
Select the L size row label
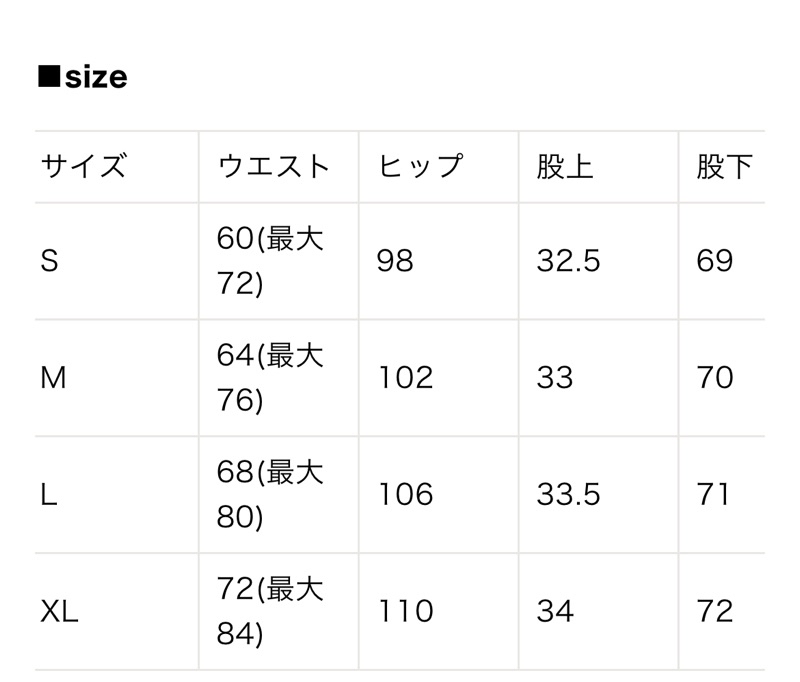click(x=48, y=494)
